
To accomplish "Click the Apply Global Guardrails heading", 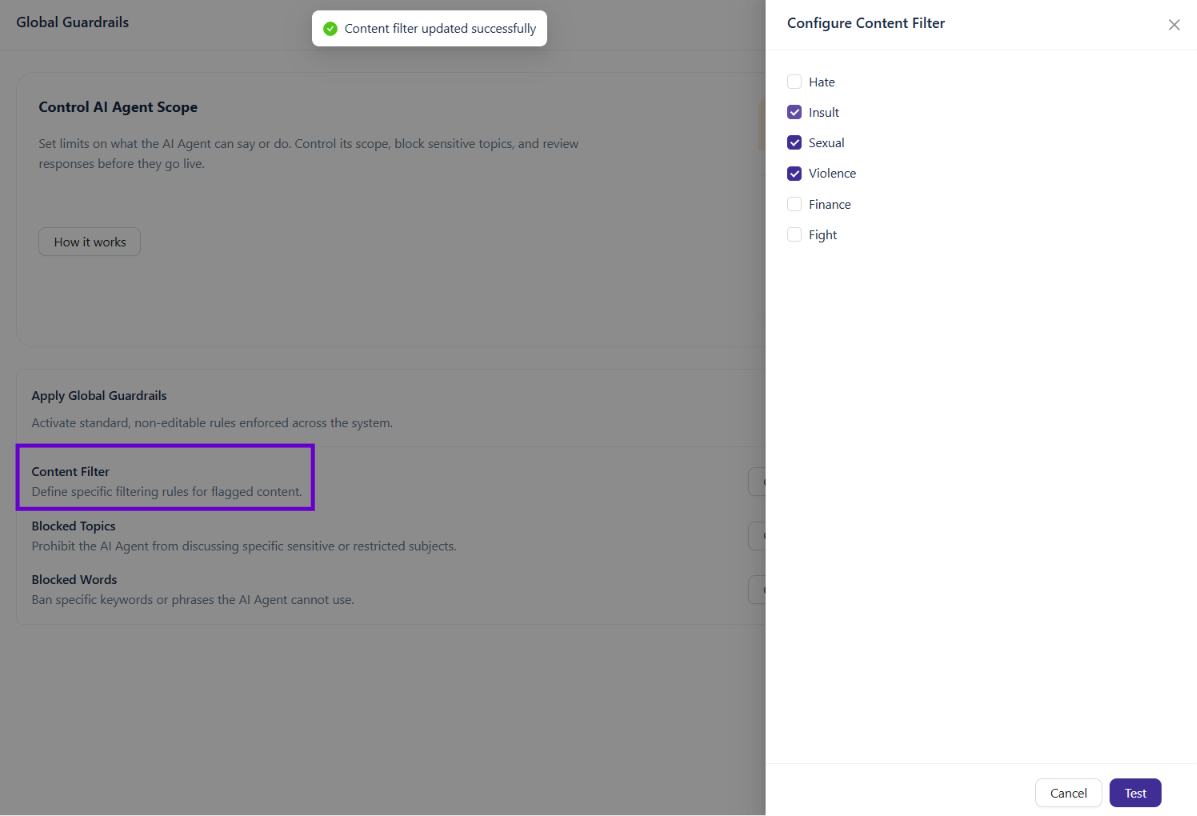I will coord(98,395).
